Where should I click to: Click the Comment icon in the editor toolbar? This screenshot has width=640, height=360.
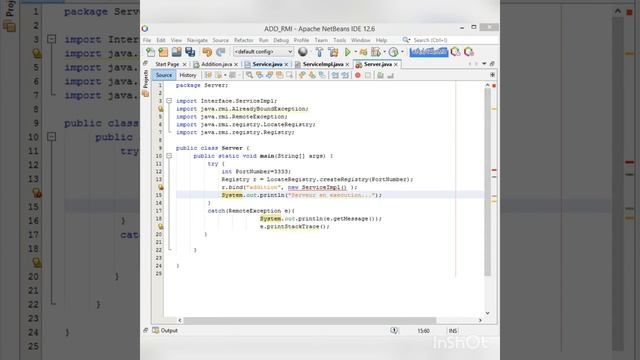(x=380, y=75)
